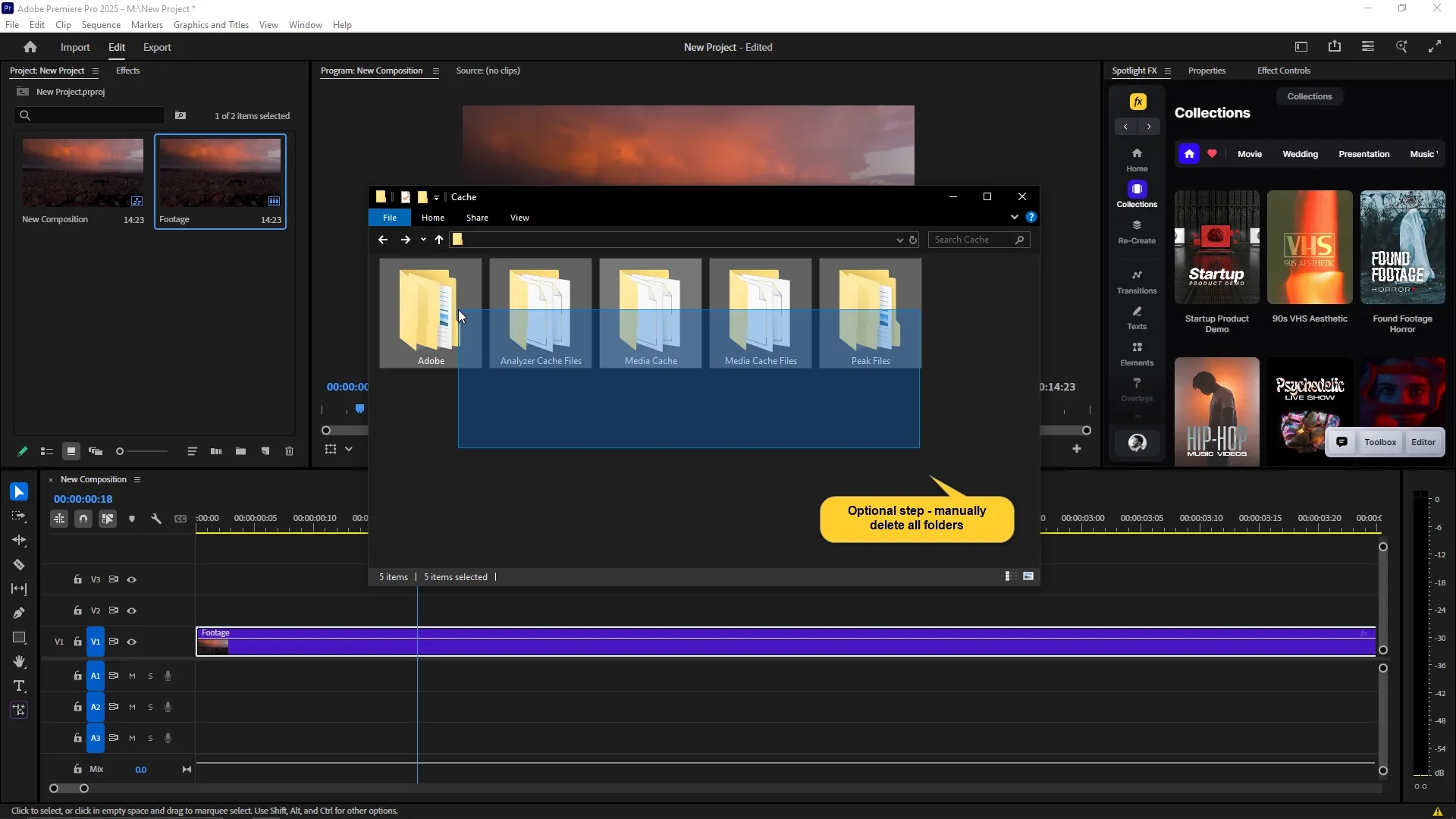This screenshot has height=819, width=1456.
Task: Toggle Snap in Timeline magnet button
Action: pyautogui.click(x=83, y=519)
